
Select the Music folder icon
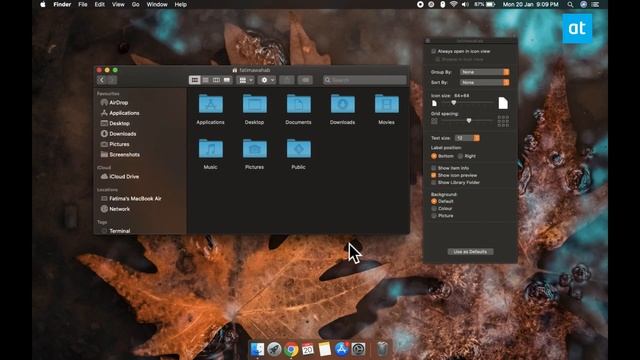point(210,149)
